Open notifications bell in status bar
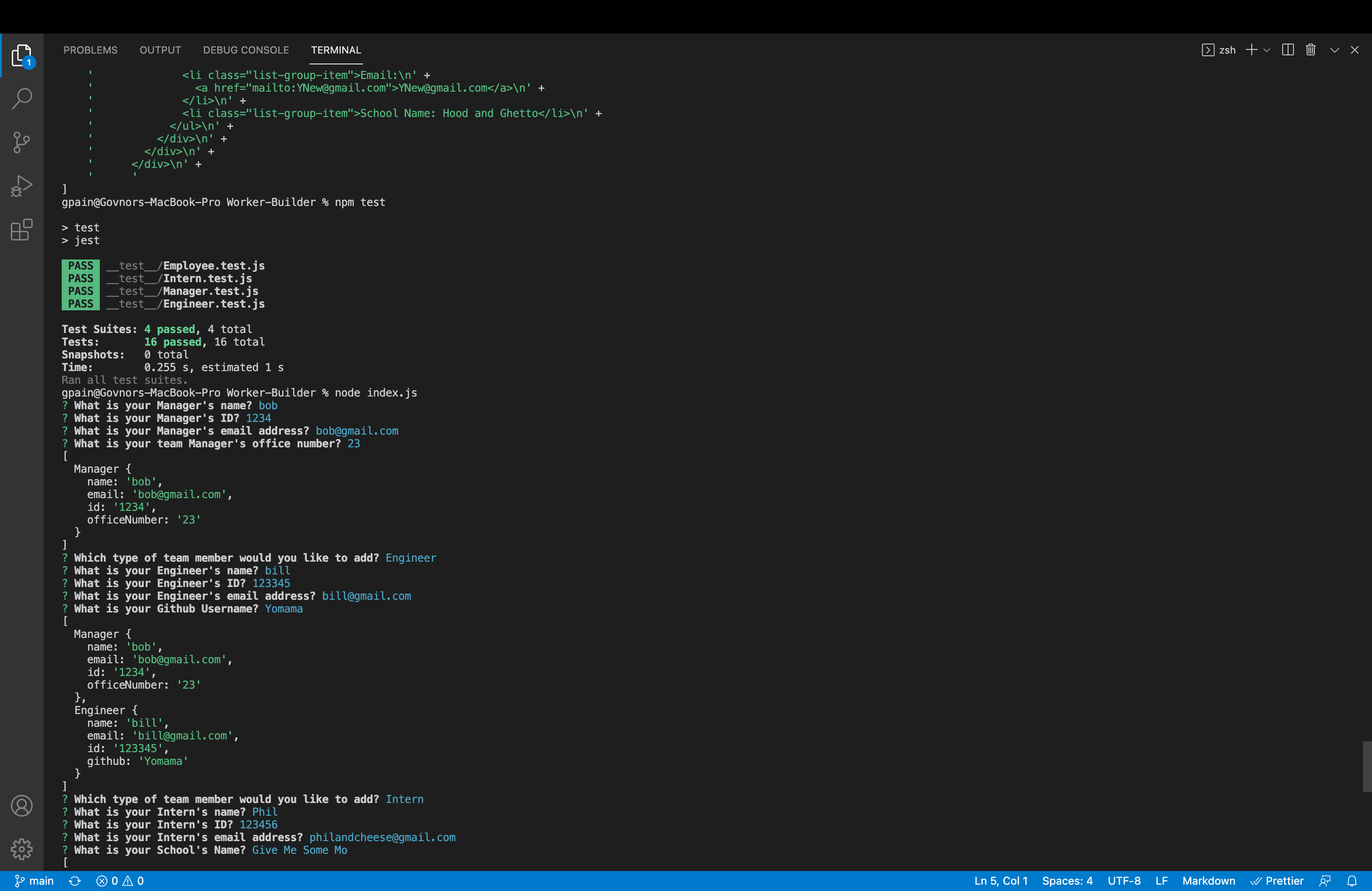Viewport: 1372px width, 891px height. coord(1352,881)
